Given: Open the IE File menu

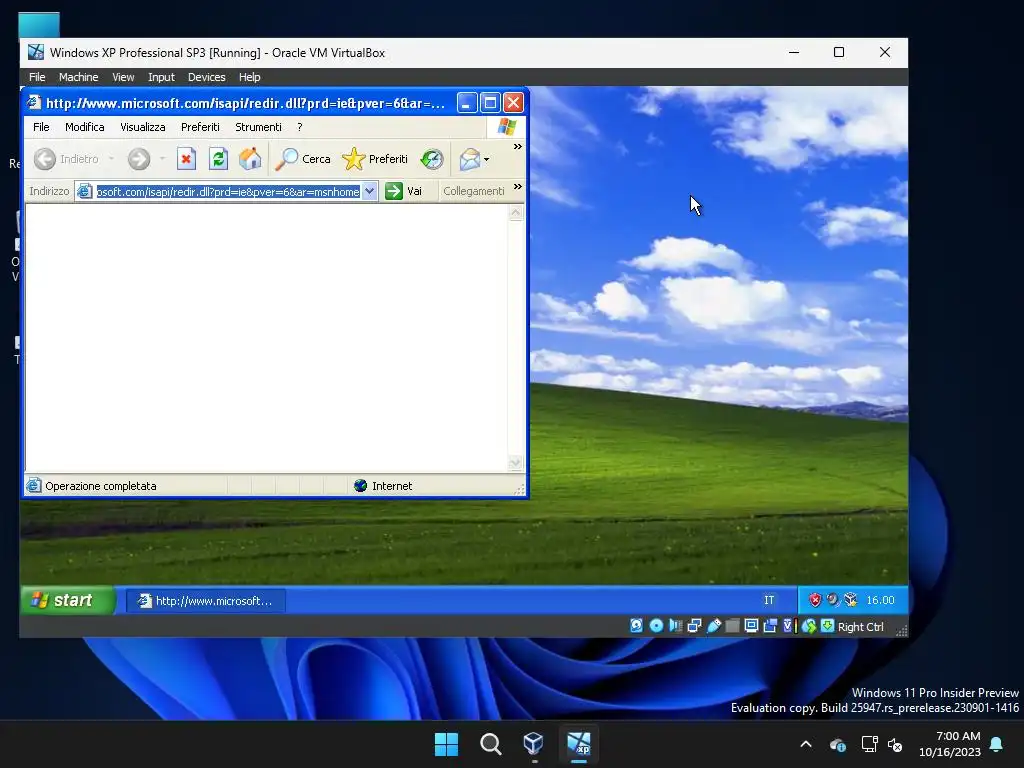Looking at the screenshot, I should click(41, 127).
